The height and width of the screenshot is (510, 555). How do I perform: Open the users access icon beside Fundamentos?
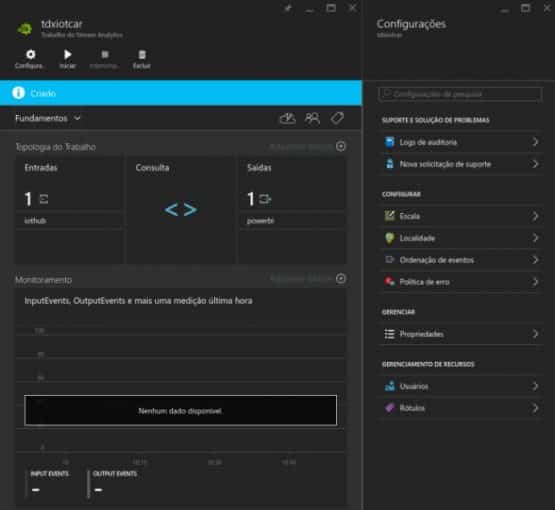(x=312, y=118)
